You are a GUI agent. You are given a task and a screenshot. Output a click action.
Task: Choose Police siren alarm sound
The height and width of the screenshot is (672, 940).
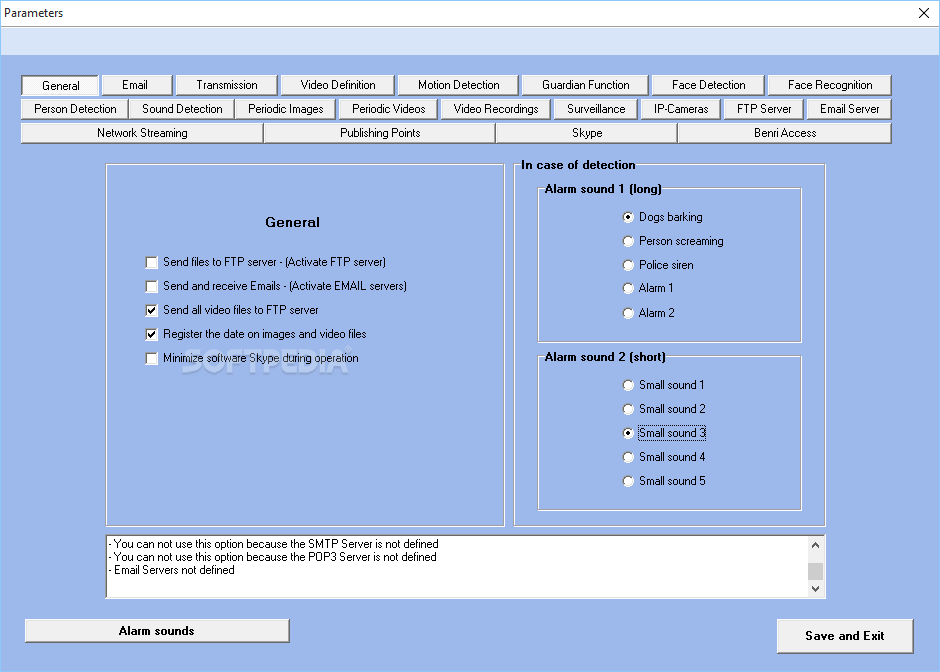[628, 265]
